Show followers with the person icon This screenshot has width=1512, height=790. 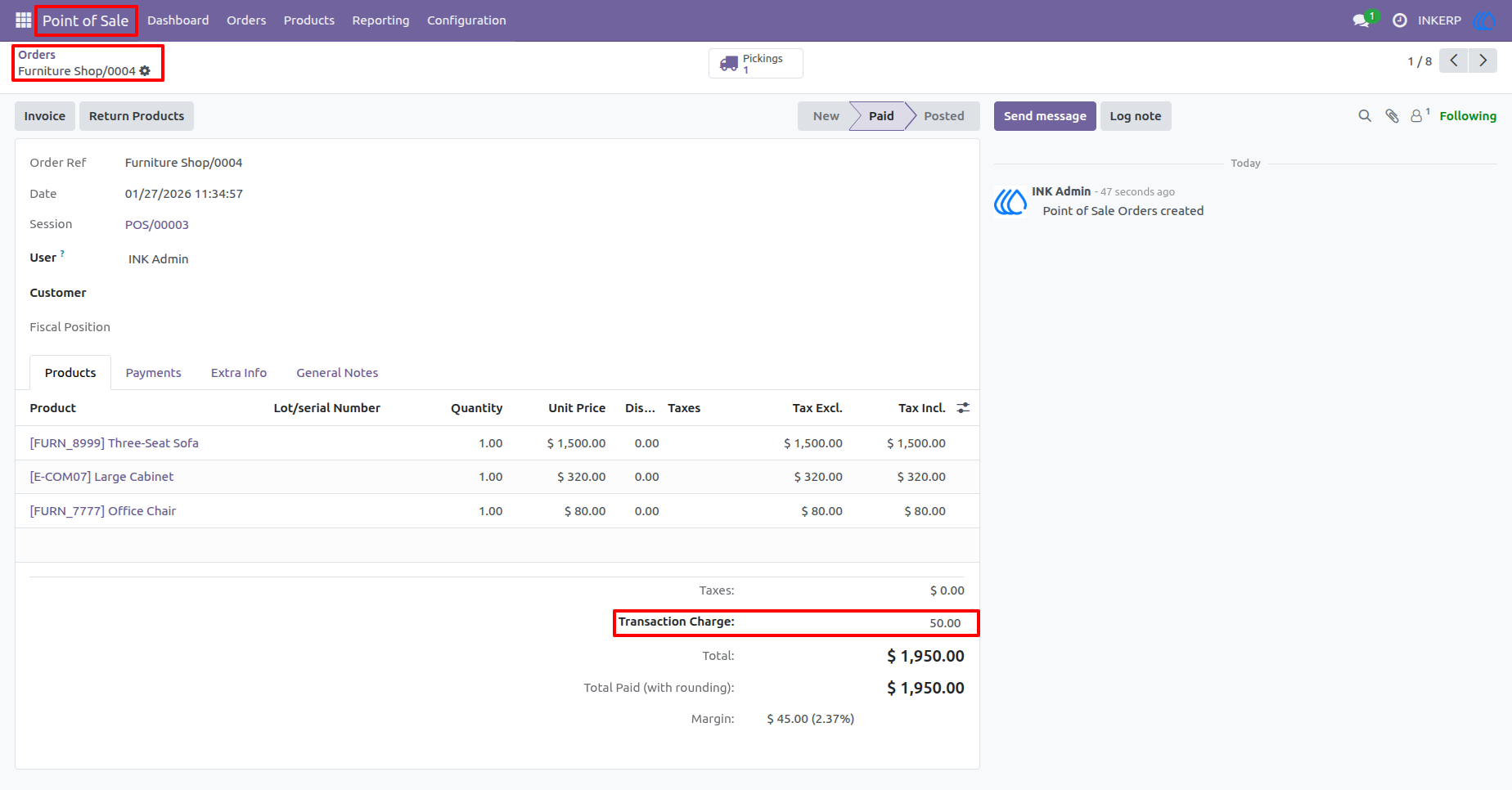tap(1416, 116)
